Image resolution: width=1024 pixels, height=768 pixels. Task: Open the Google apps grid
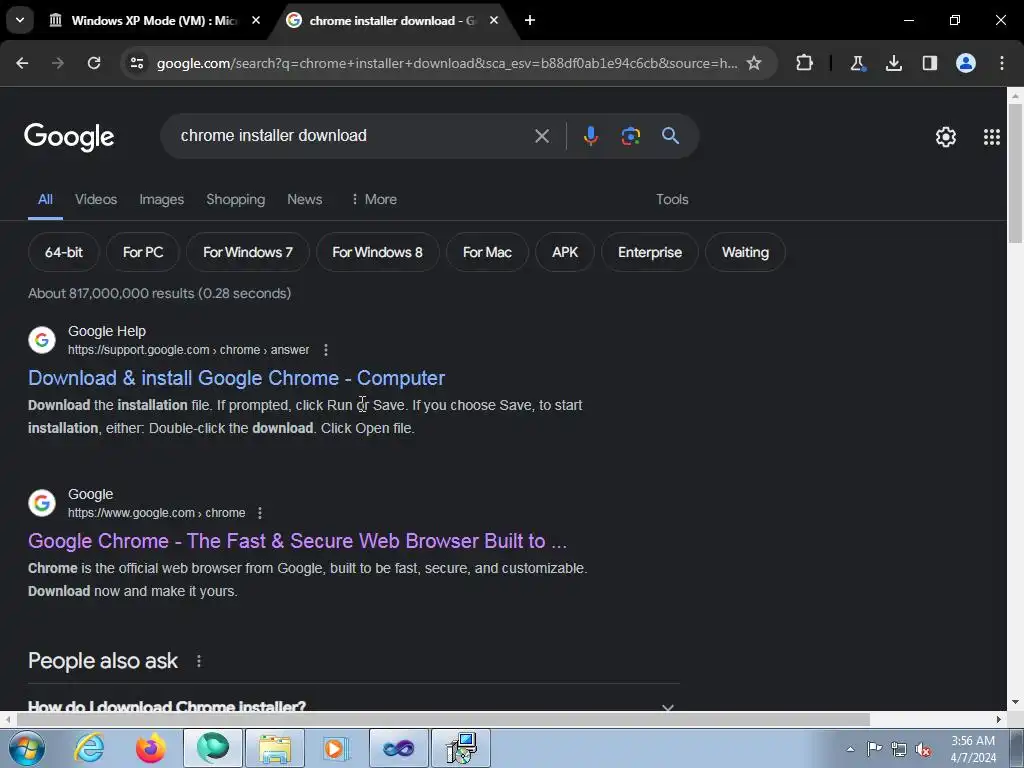tap(992, 136)
